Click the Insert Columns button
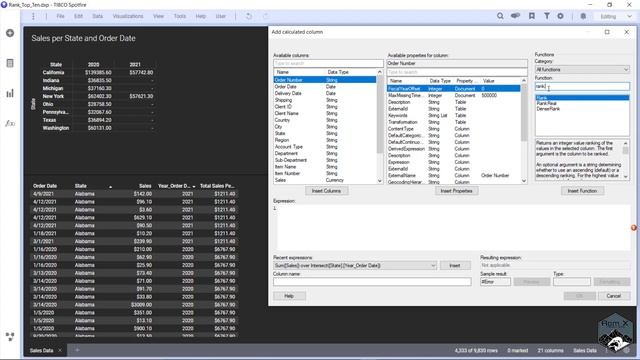Screen dimensions: 640x360 [327, 191]
